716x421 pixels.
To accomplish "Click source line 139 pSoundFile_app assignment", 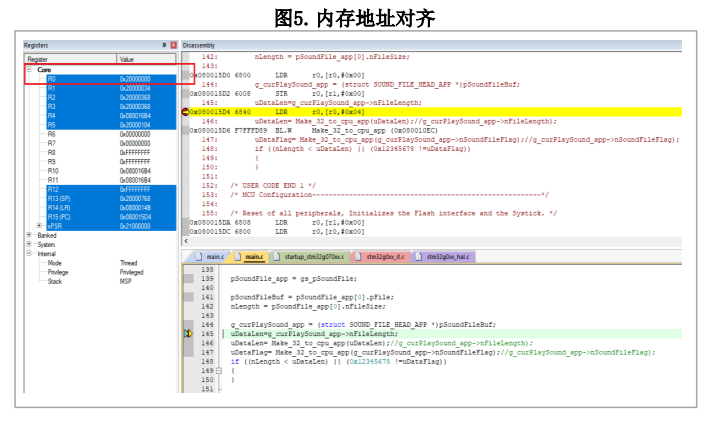I will coord(294,279).
